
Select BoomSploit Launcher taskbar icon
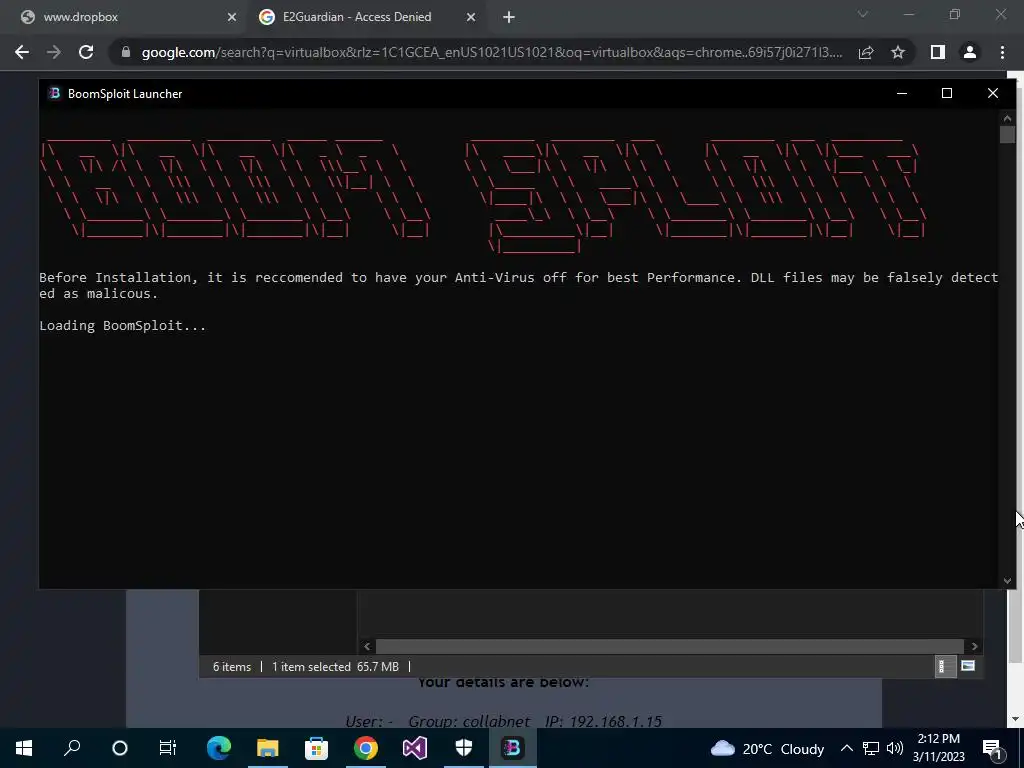click(x=513, y=748)
